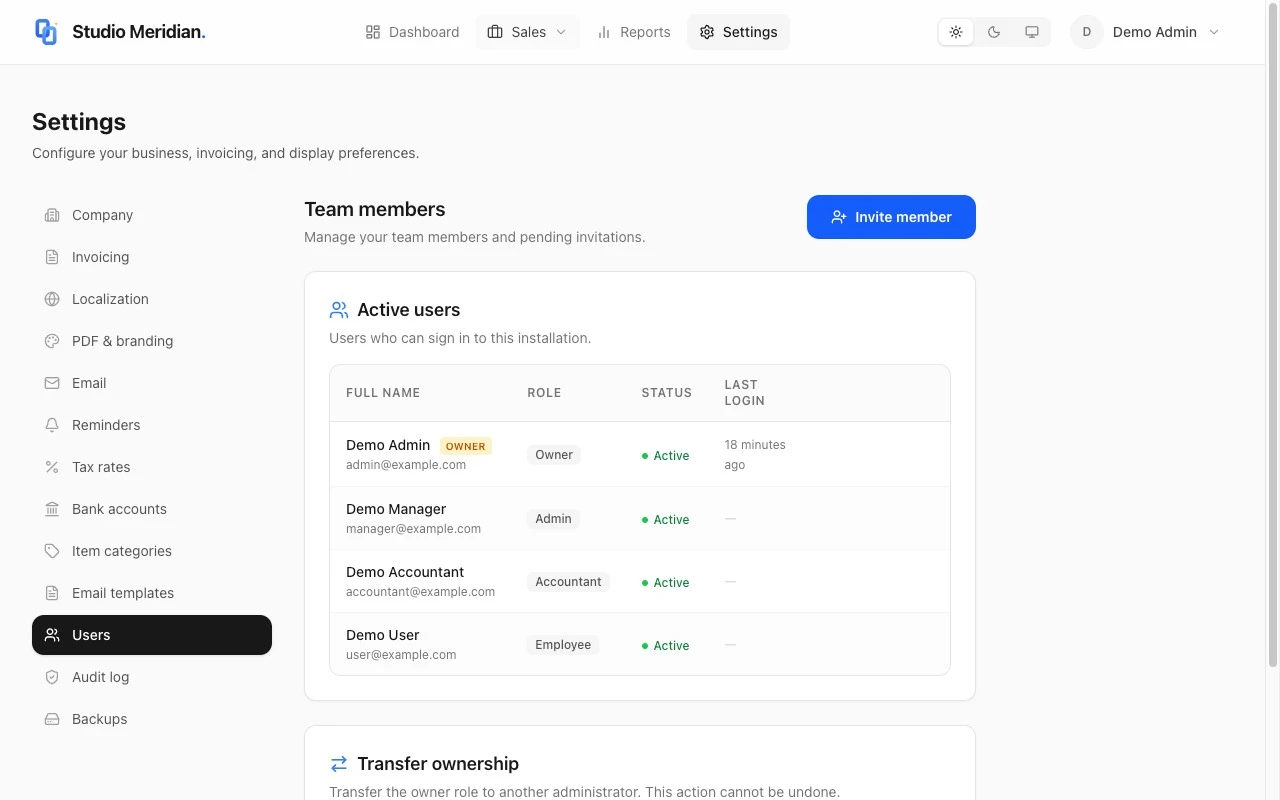
Task: Switch to dark theme moon icon
Action: [994, 32]
